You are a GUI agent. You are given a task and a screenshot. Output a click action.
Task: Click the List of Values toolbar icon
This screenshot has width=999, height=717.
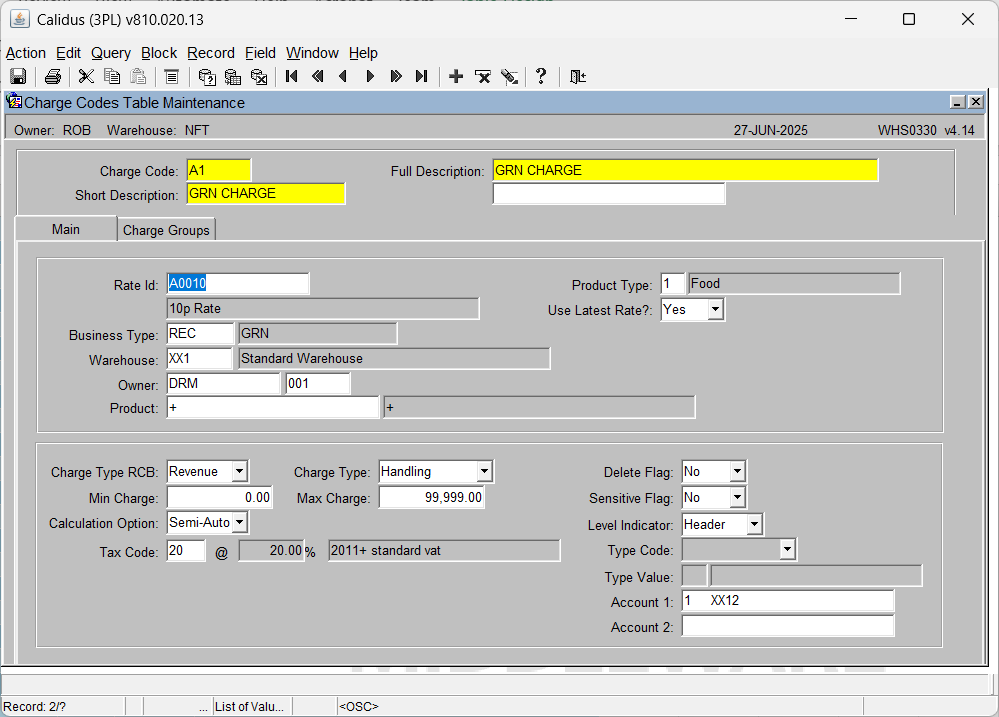(x=171, y=76)
